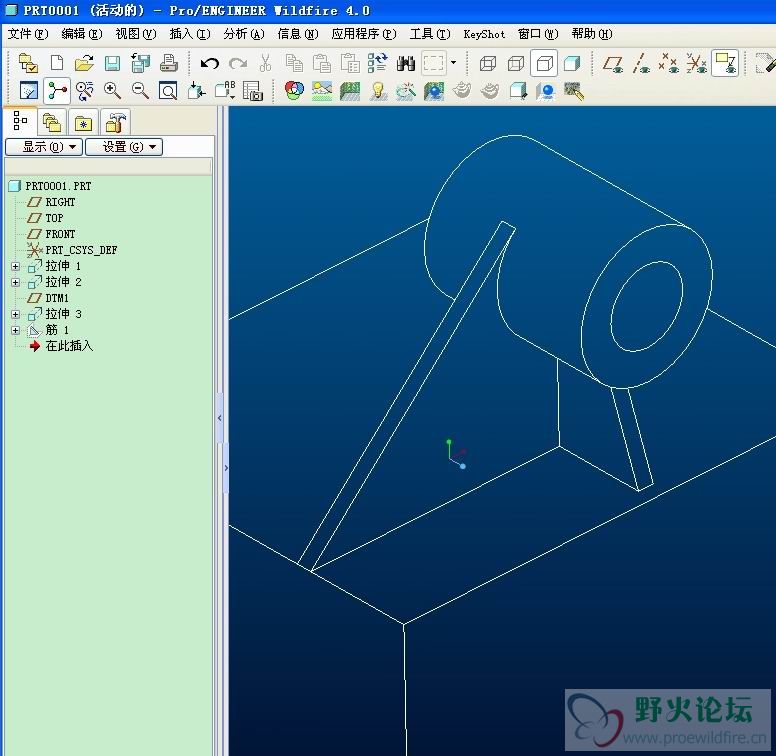Viewport: 776px width, 756px height.
Task: Open the Reorient view icon
Action: tap(196, 91)
